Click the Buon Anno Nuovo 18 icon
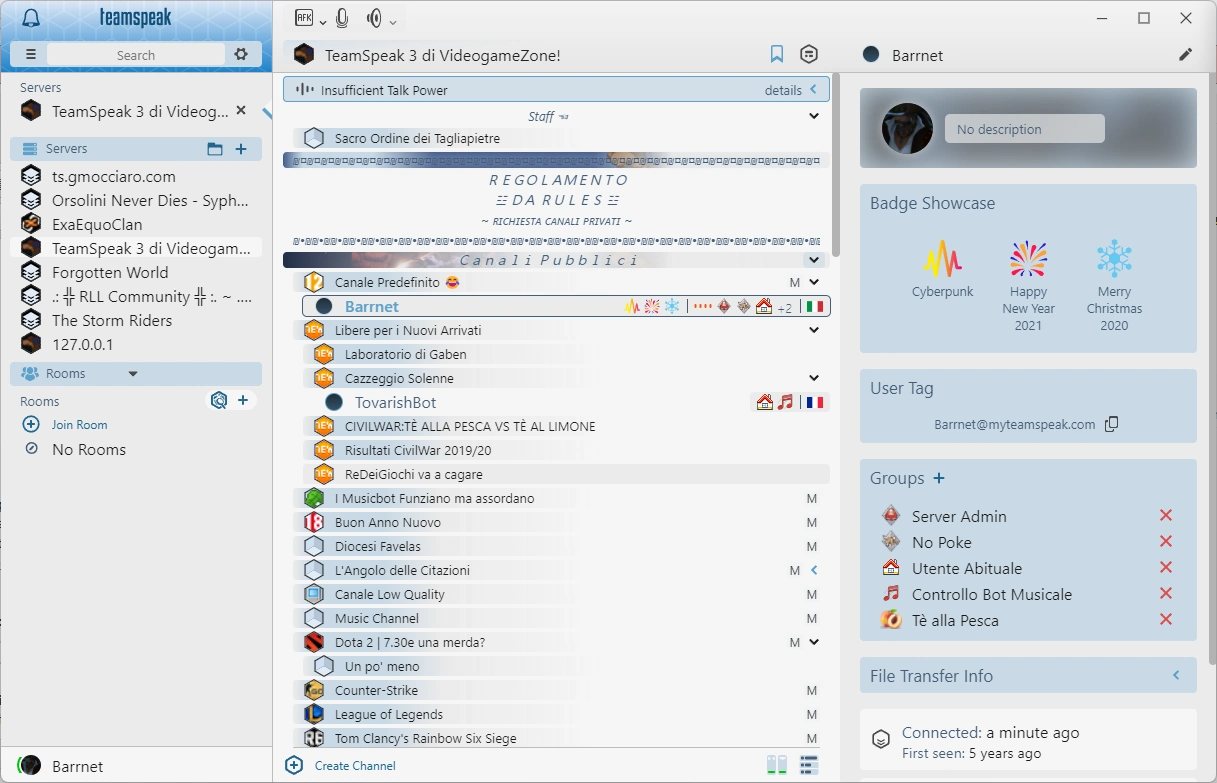 313,522
